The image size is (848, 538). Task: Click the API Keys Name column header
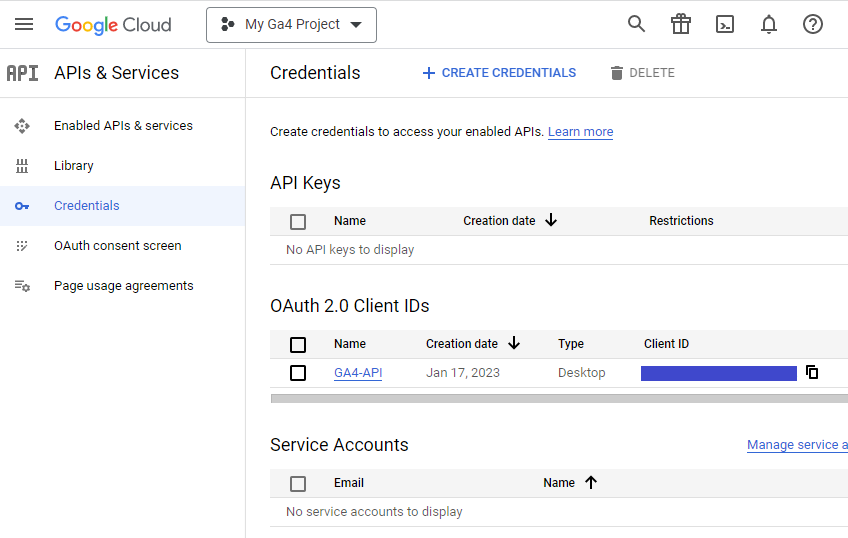(x=350, y=221)
